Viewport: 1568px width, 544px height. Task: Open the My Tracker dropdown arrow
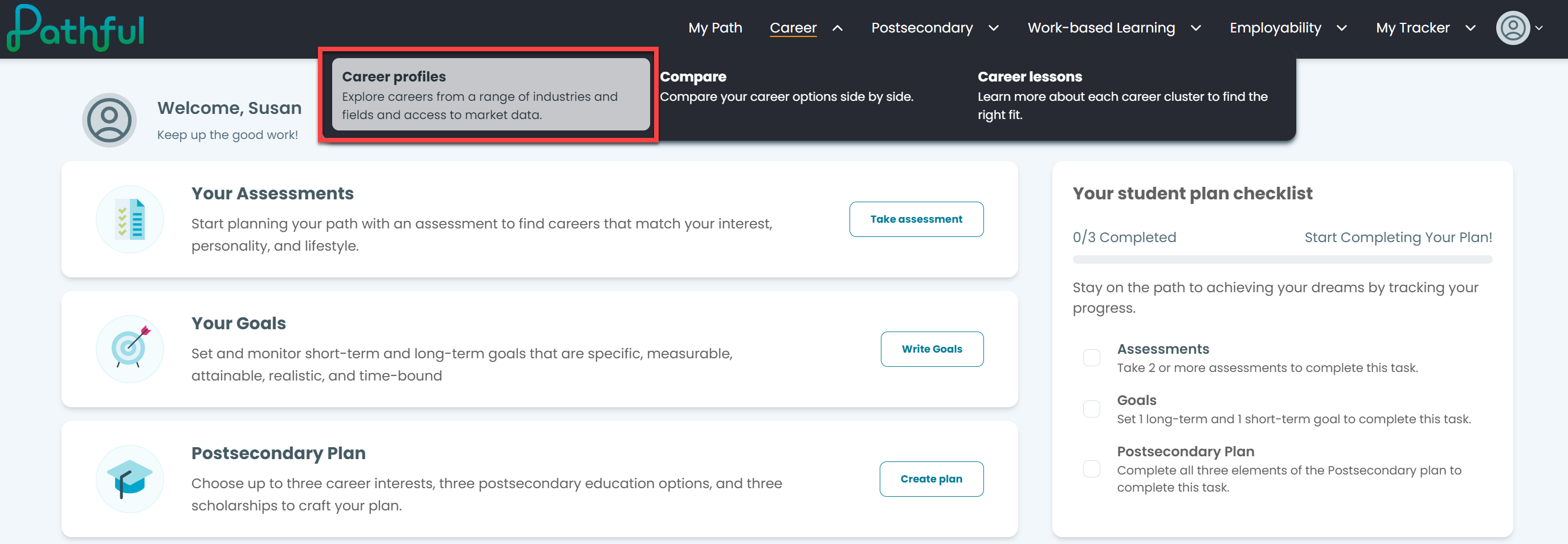(x=1470, y=28)
